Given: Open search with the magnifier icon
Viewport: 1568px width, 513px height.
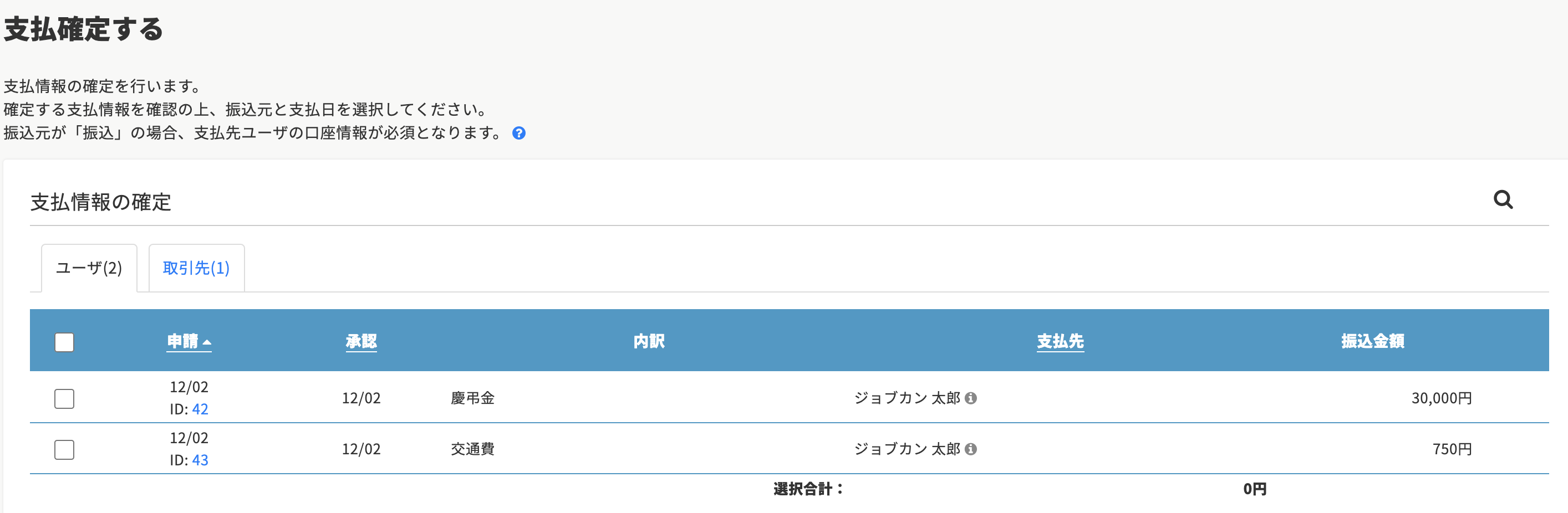Looking at the screenshot, I should [1503, 199].
